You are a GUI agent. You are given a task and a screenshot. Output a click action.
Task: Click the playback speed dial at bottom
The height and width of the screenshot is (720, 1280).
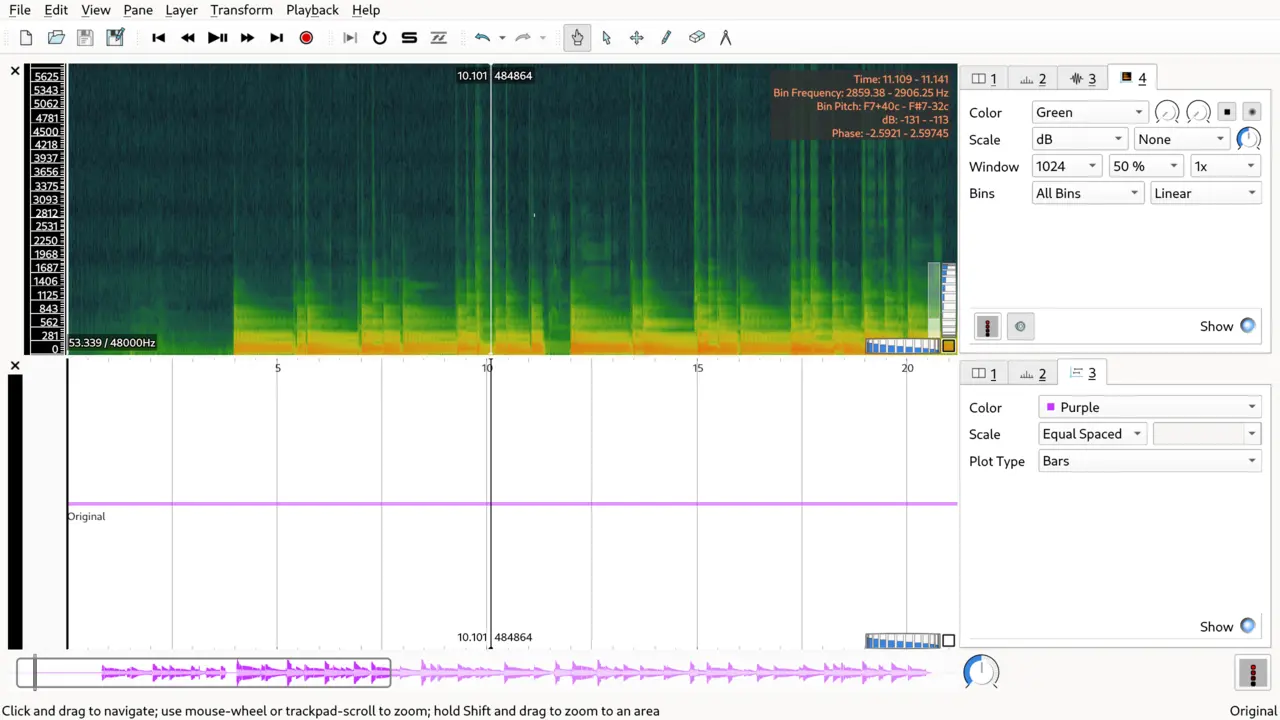(x=981, y=672)
